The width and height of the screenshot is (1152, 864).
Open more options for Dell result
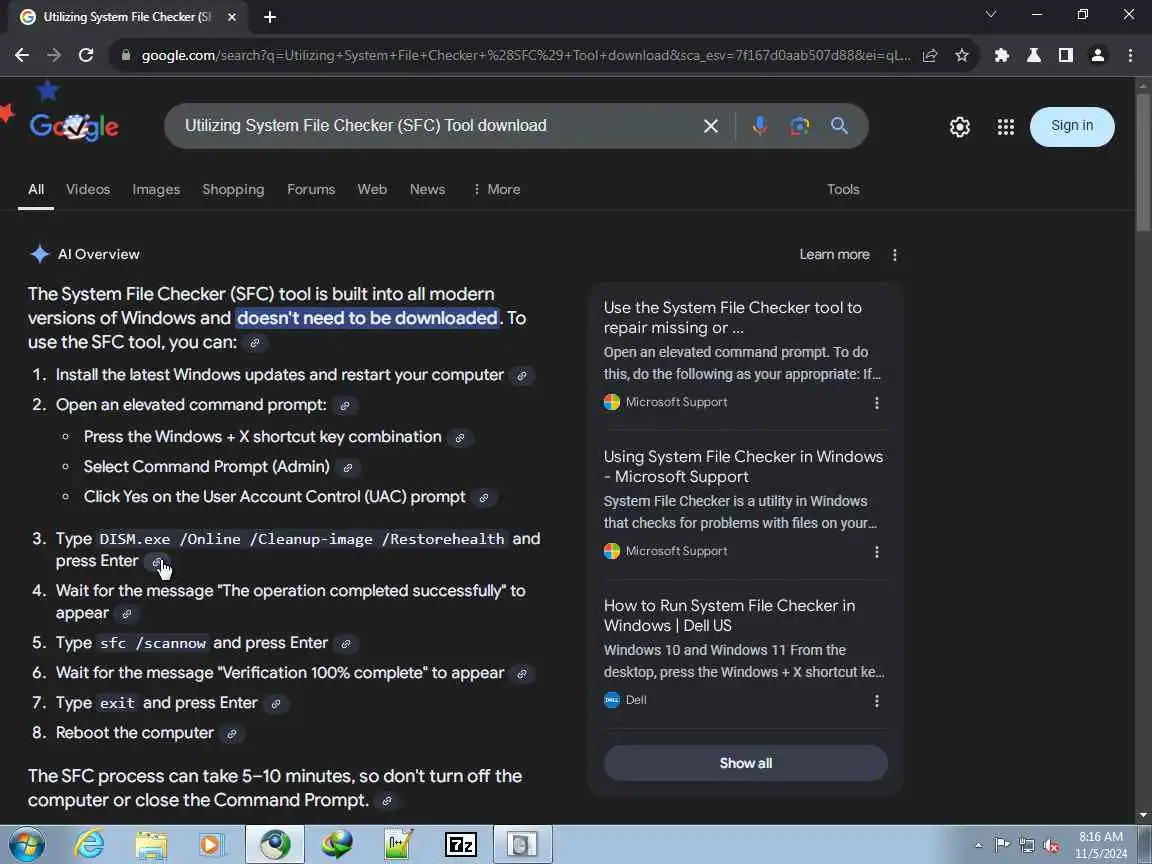click(876, 701)
